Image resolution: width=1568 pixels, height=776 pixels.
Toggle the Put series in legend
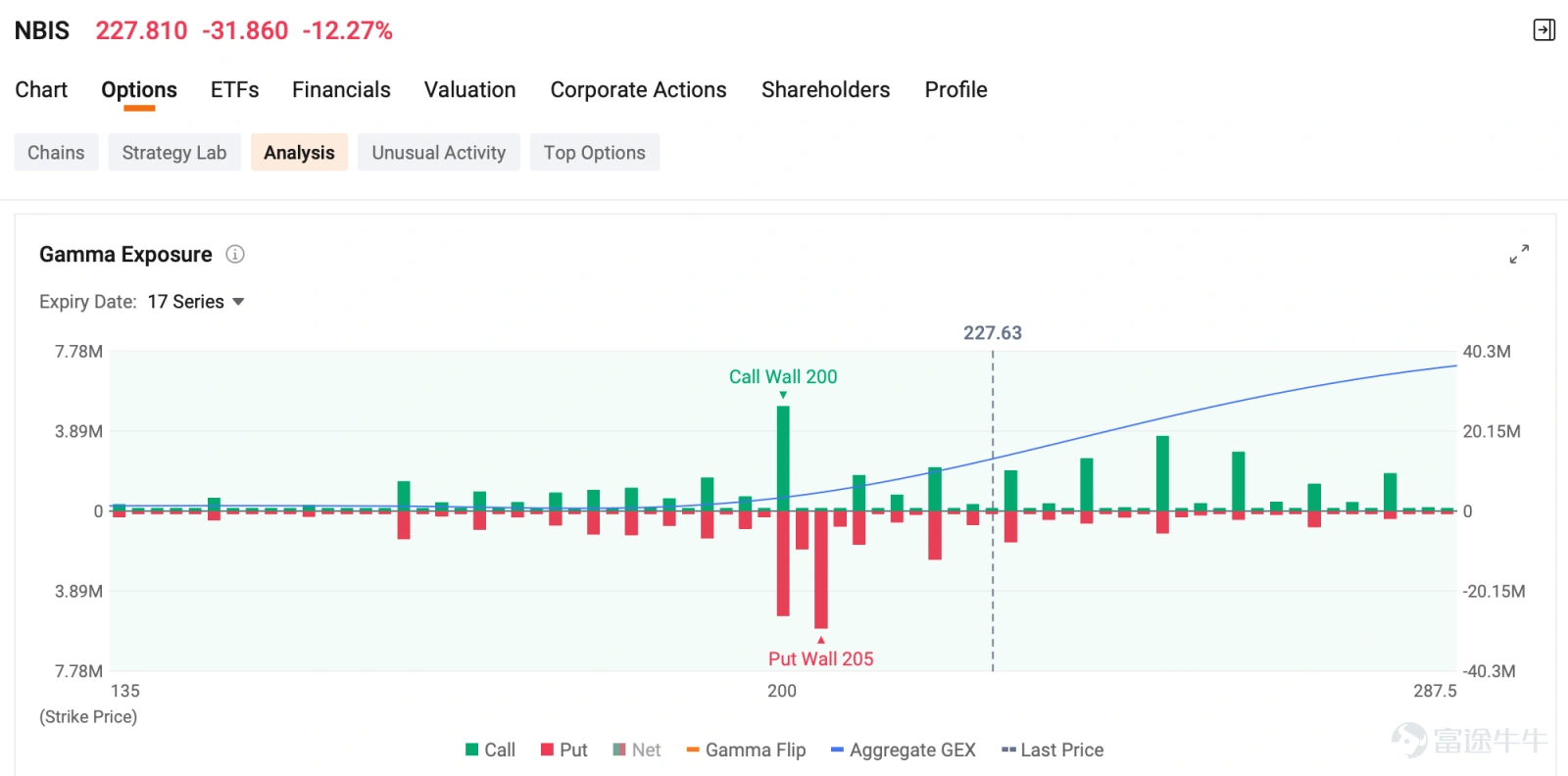563,750
